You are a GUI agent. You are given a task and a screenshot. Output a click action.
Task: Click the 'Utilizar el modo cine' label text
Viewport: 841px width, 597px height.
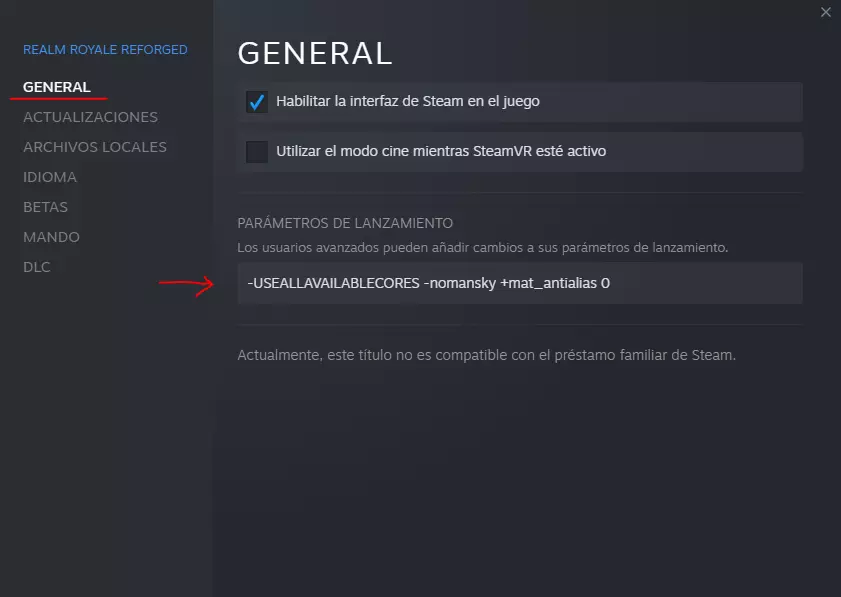tap(441, 152)
